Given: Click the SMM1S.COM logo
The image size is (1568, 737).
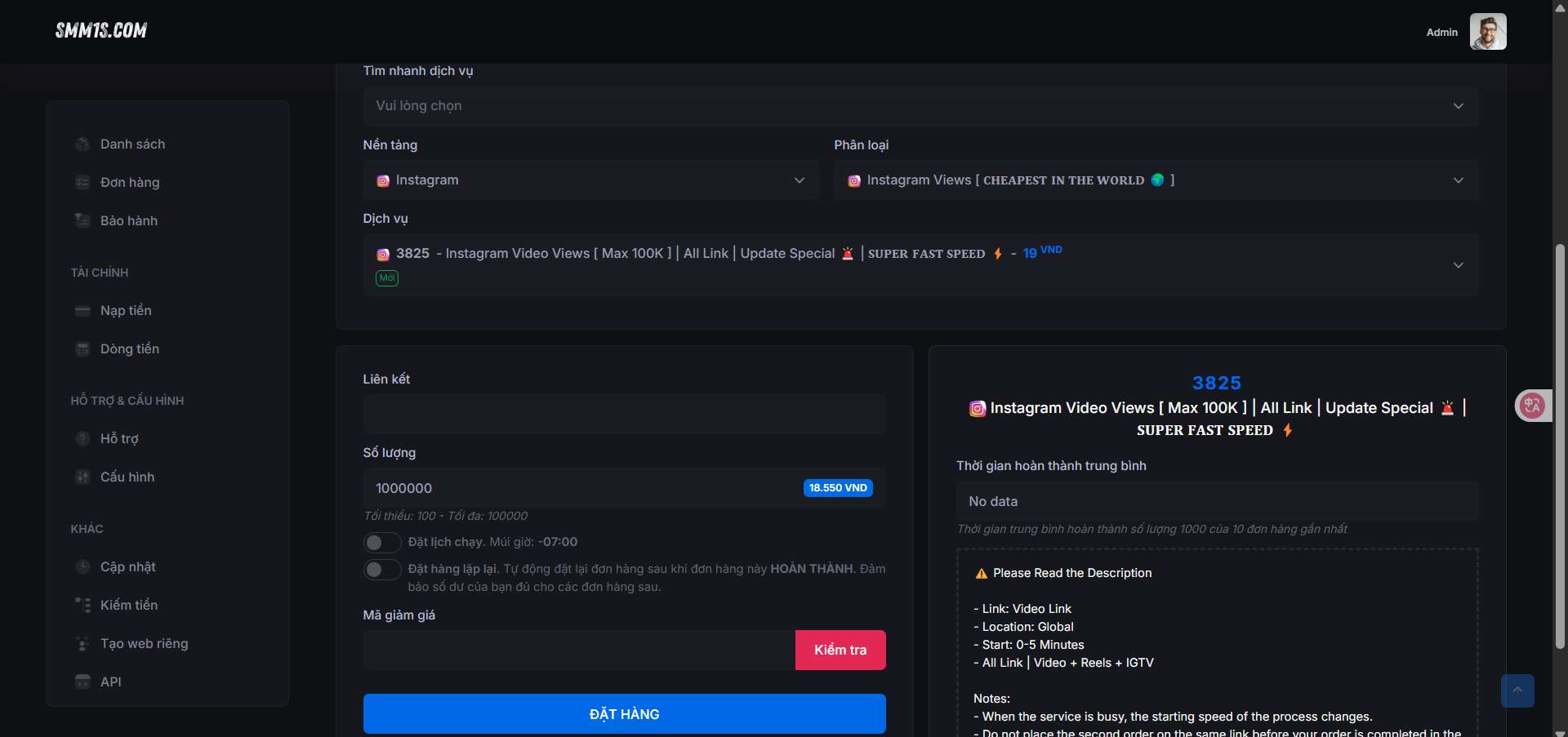Looking at the screenshot, I should [101, 31].
